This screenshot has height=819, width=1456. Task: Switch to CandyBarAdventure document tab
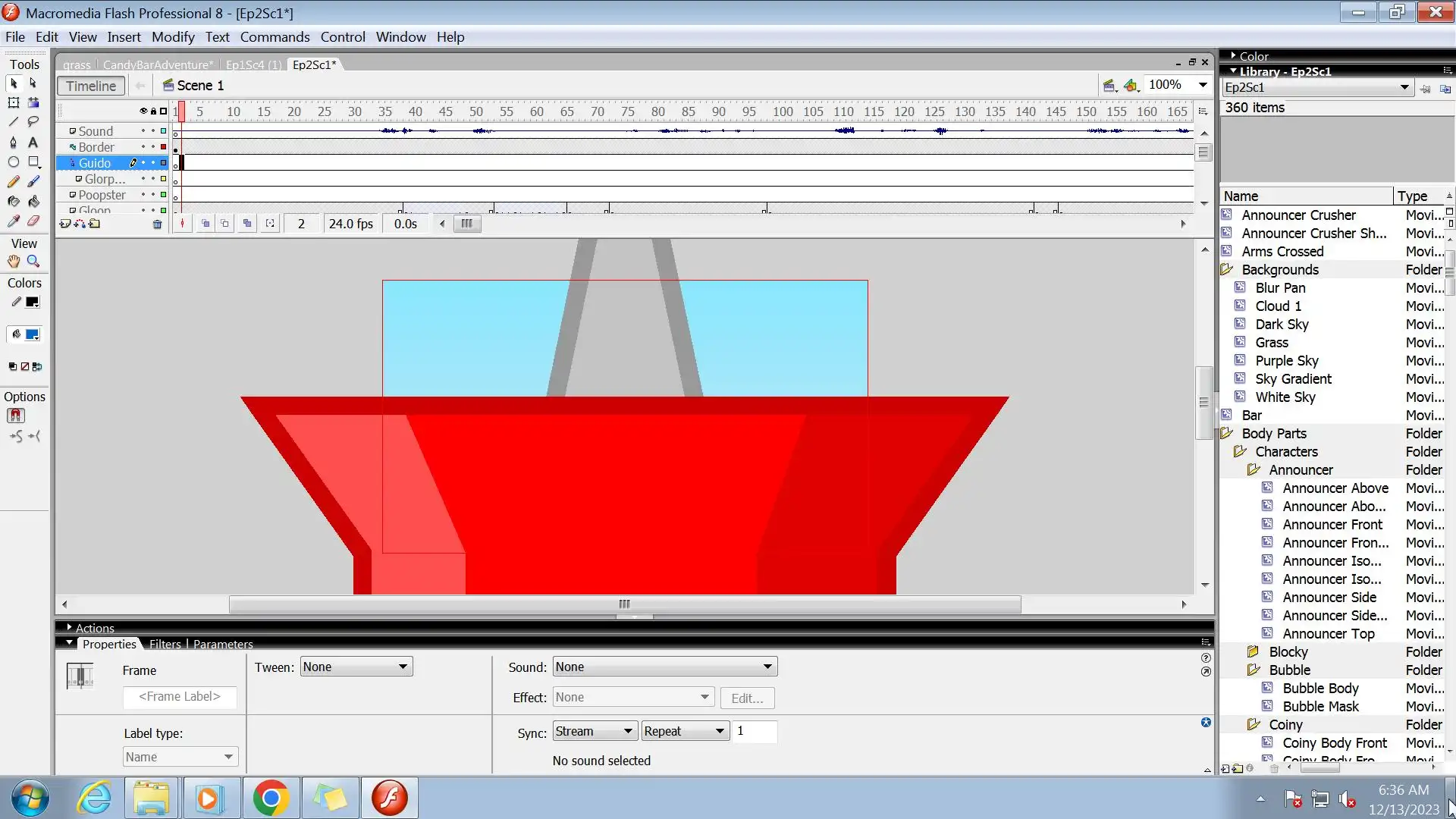pyautogui.click(x=158, y=65)
